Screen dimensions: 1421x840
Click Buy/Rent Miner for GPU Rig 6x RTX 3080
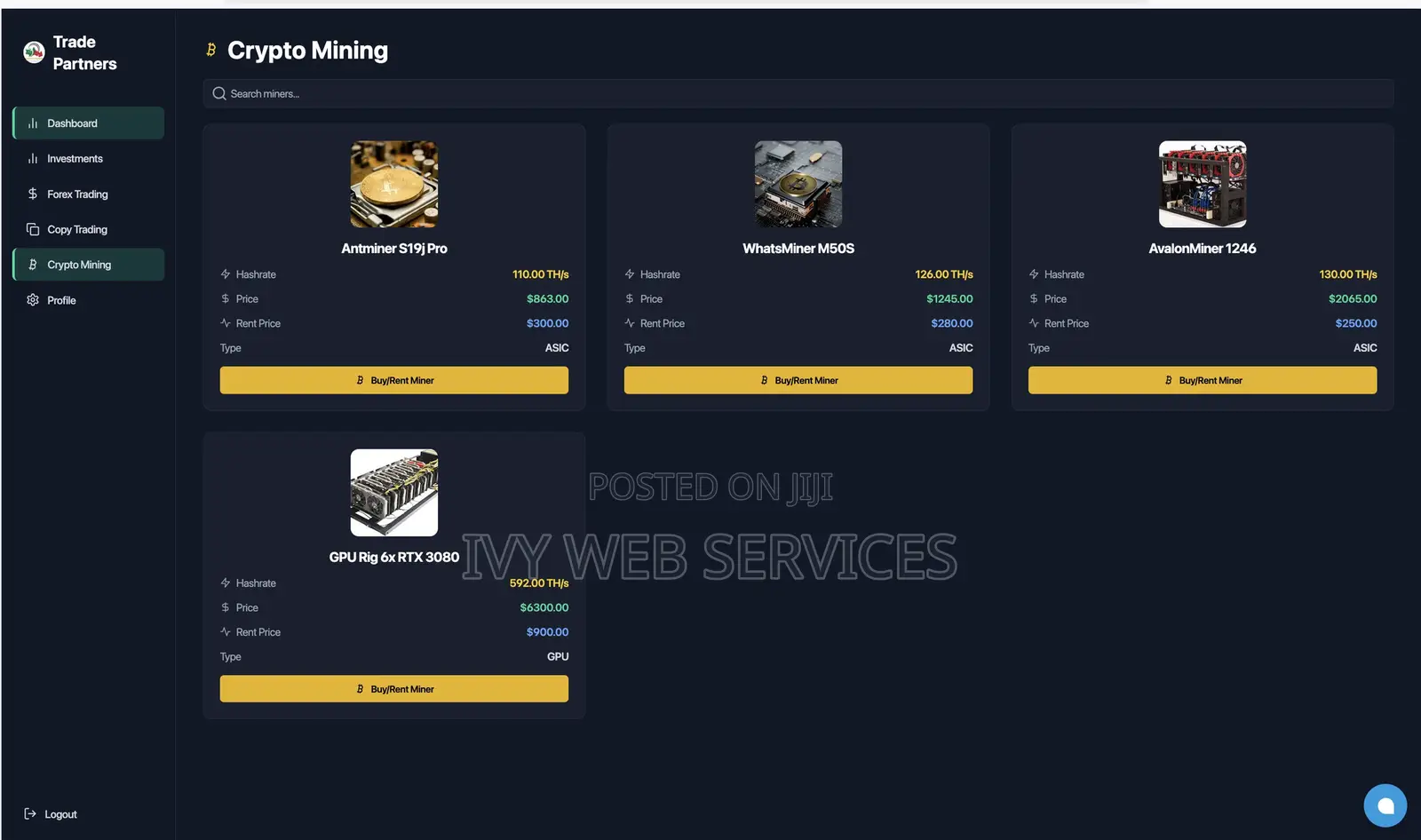click(x=394, y=689)
